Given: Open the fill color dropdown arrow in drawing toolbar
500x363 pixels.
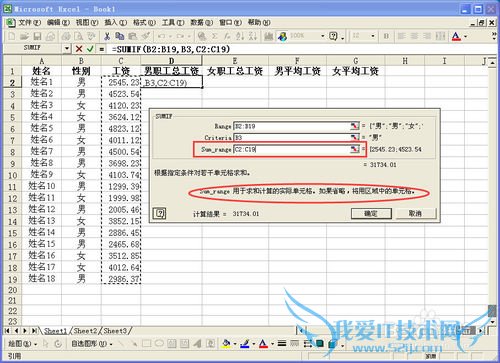Looking at the screenshot, I should (x=235, y=343).
